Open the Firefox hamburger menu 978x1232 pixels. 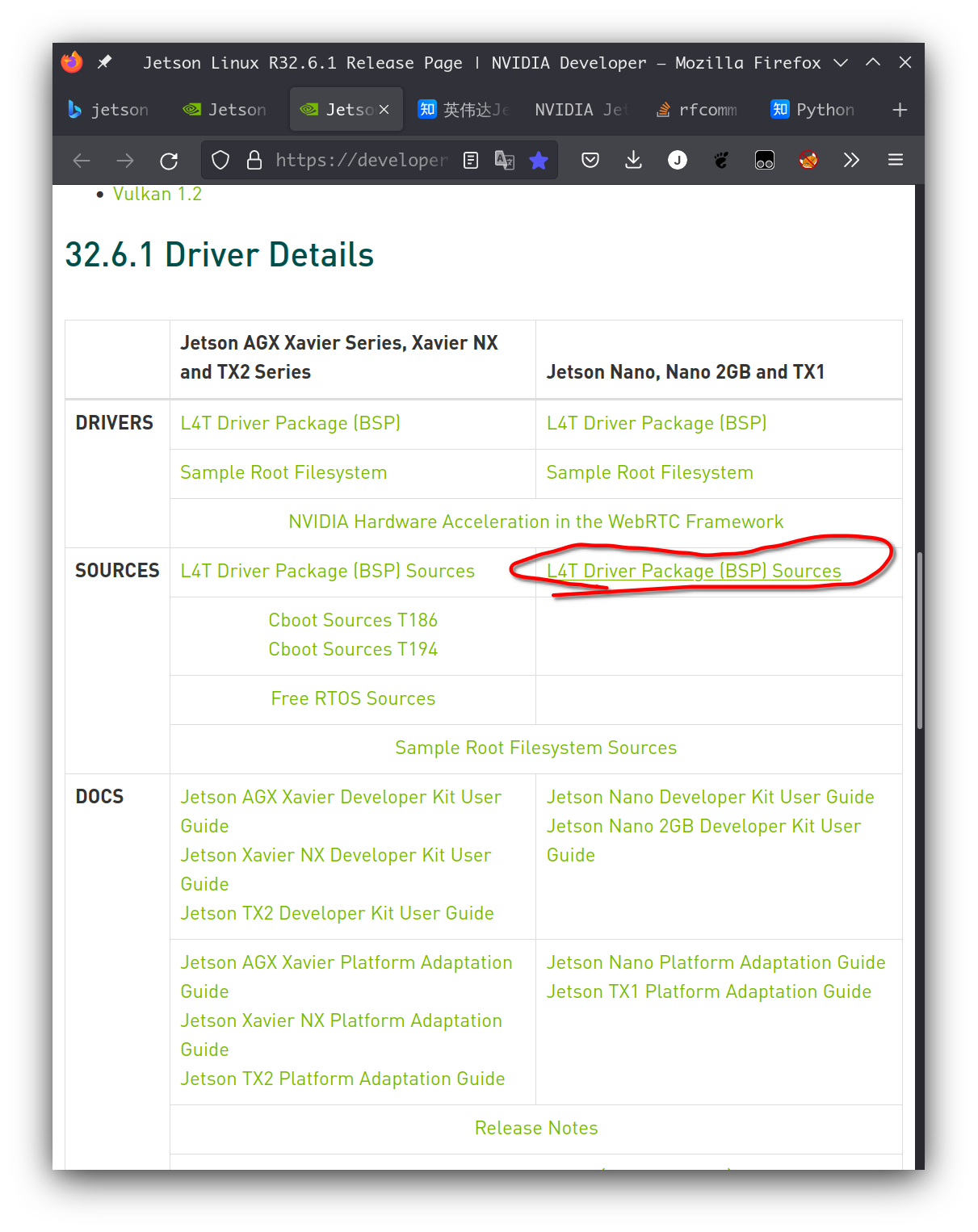pos(896,160)
